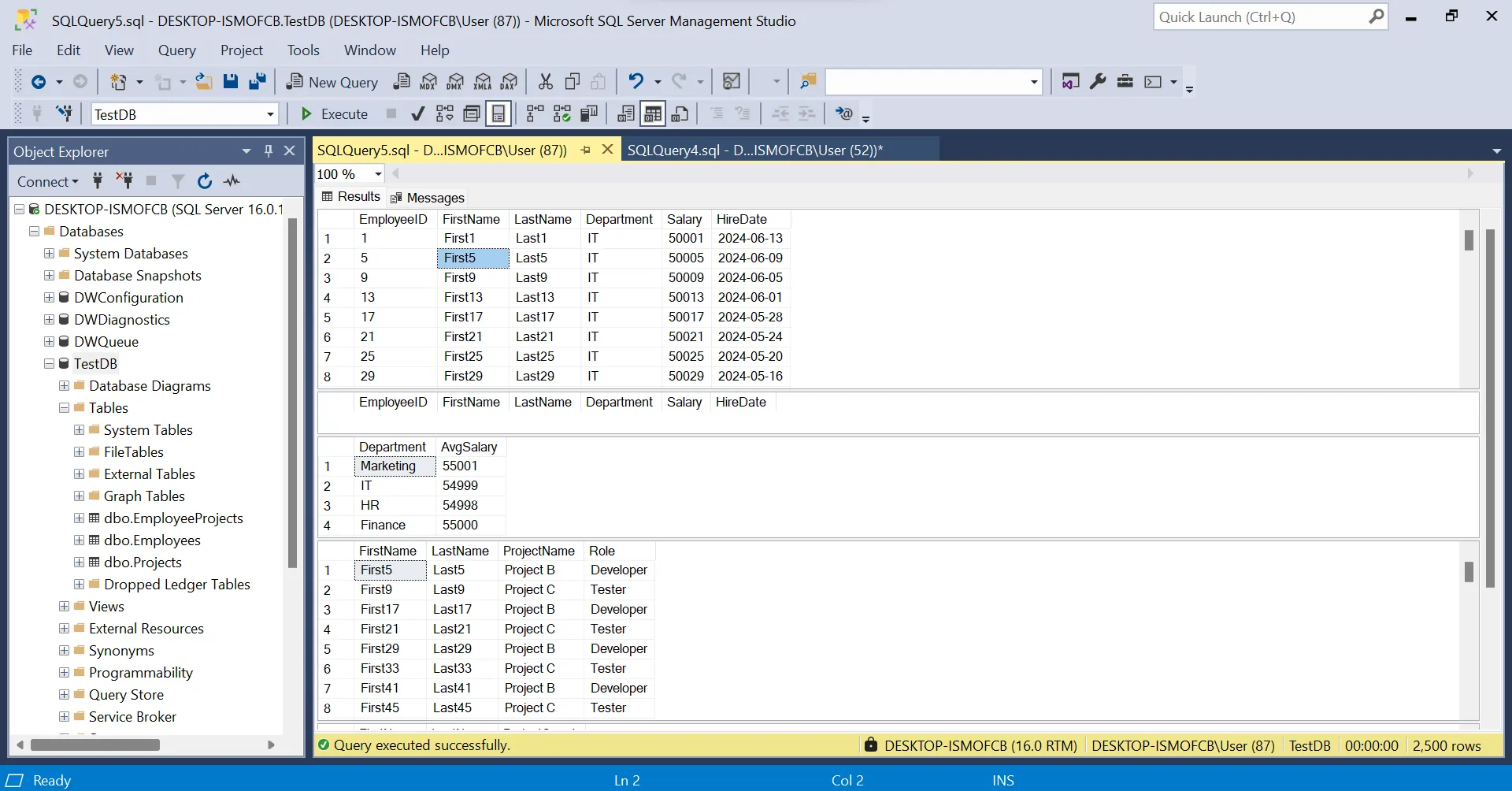Toggle auto-hide pin on Object Explorer panel

pyautogui.click(x=268, y=150)
